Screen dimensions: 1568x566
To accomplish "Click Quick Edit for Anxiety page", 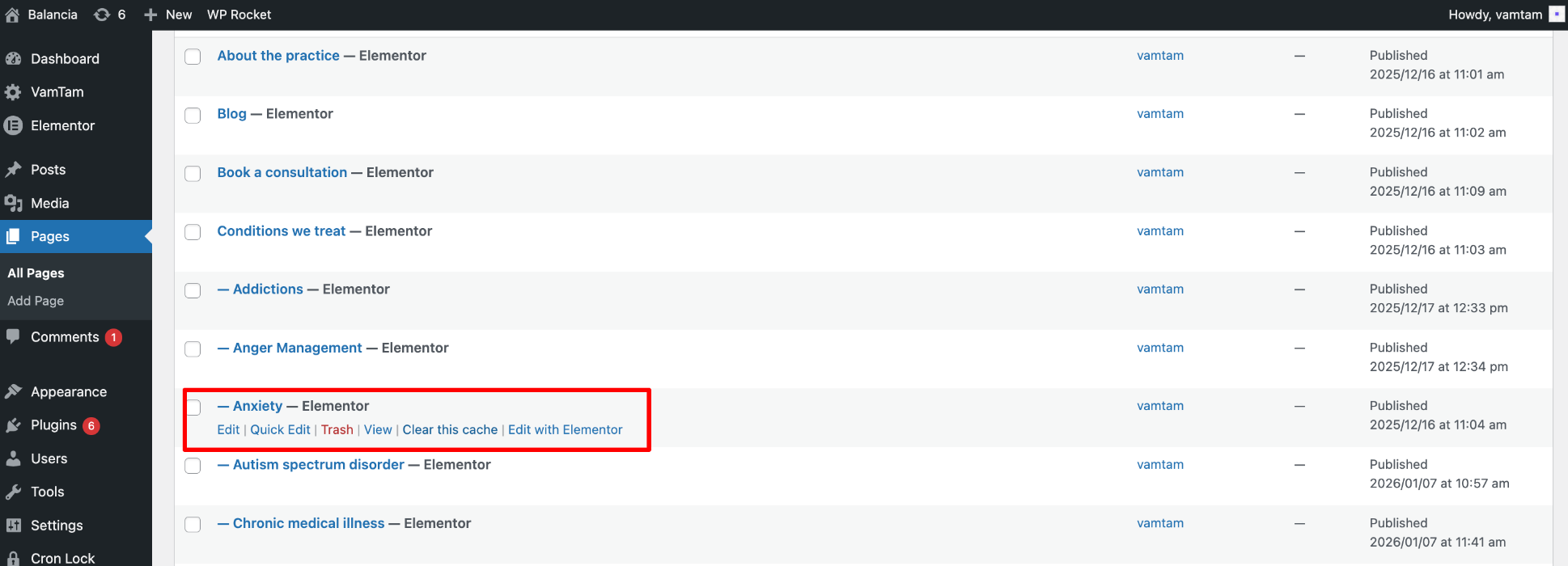I will click(x=280, y=429).
